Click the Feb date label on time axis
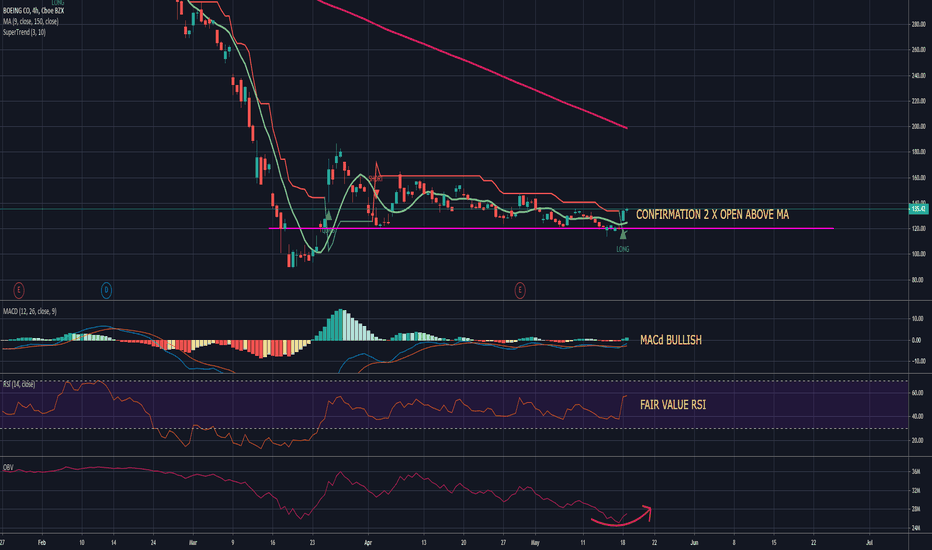This screenshot has width=932, height=550. point(41,543)
